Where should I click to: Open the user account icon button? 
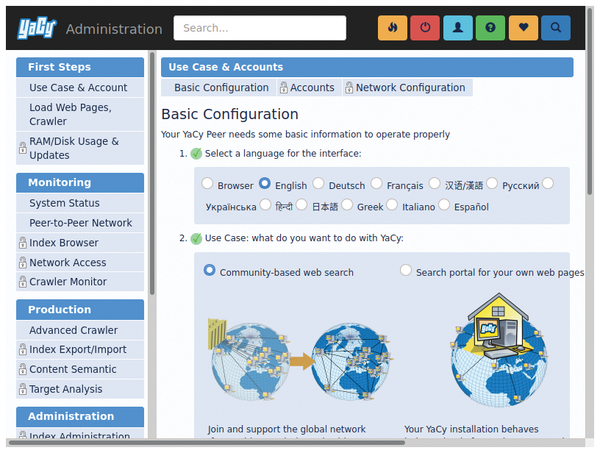[458, 28]
